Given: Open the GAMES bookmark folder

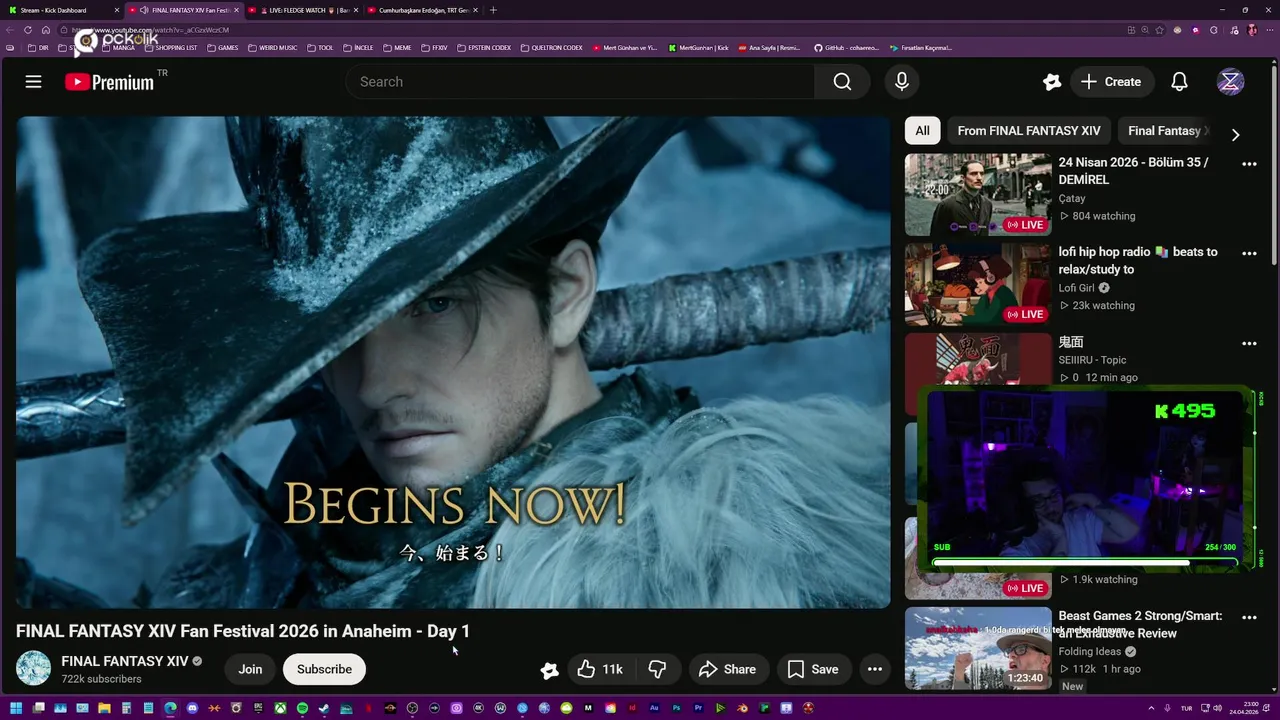Looking at the screenshot, I should coord(223,48).
